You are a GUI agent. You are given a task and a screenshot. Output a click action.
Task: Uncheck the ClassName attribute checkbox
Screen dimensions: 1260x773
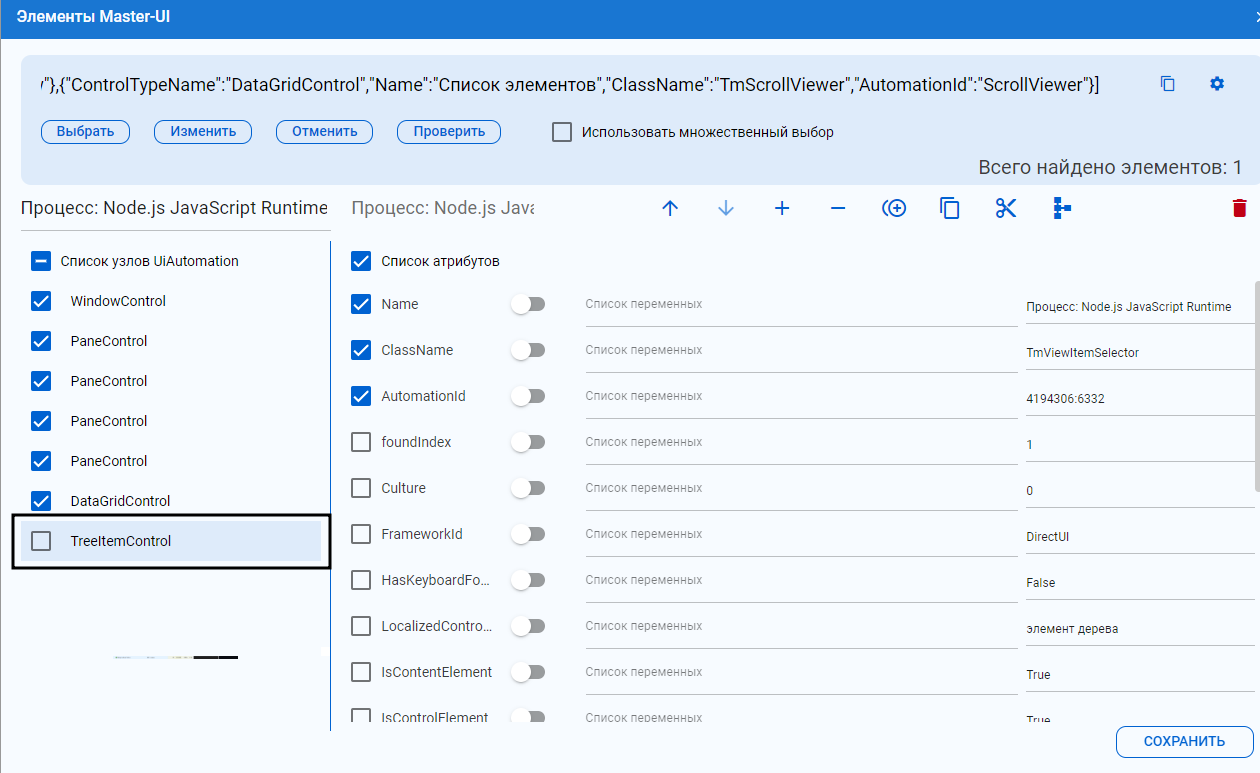coord(361,350)
